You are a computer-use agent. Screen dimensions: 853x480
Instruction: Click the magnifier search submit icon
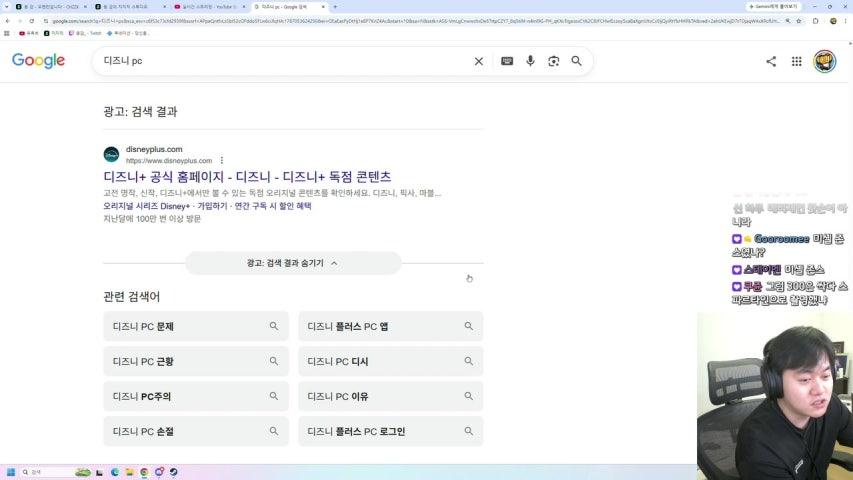[x=577, y=61]
